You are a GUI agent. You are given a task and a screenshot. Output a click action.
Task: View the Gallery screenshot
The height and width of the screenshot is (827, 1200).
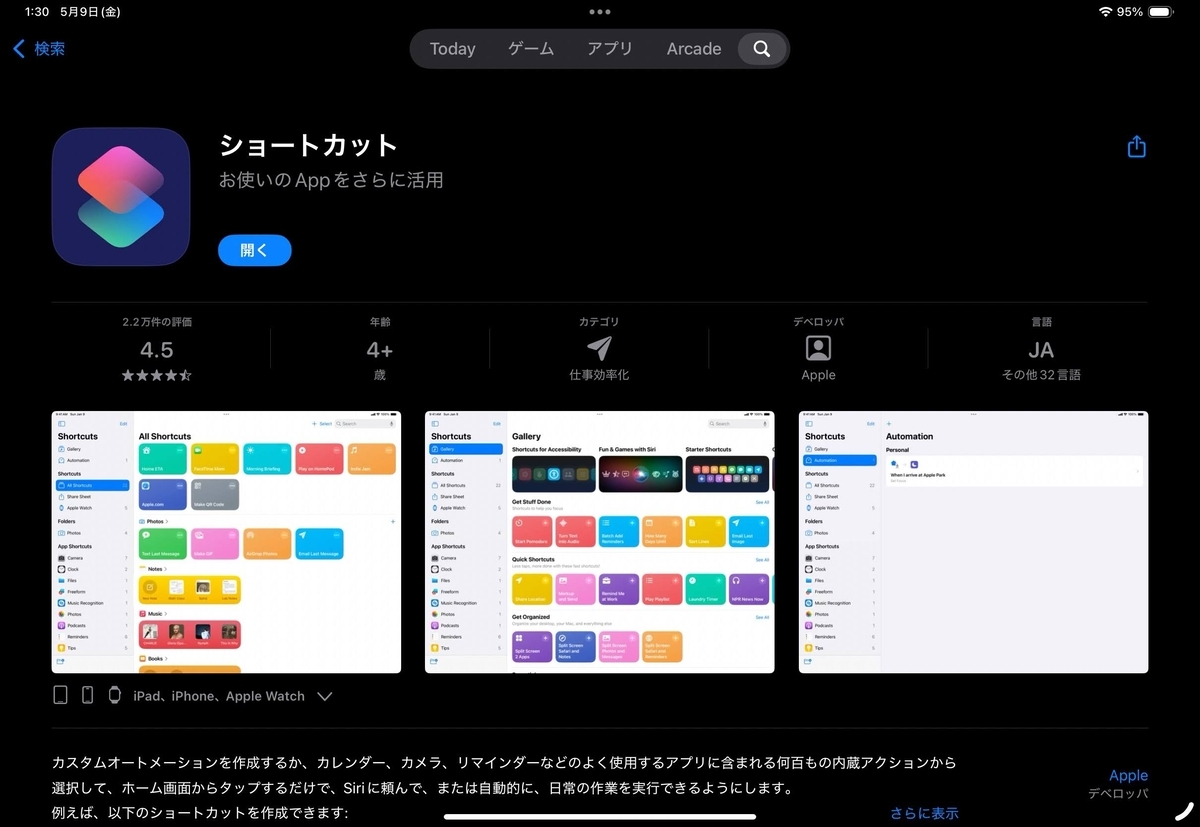coord(600,542)
